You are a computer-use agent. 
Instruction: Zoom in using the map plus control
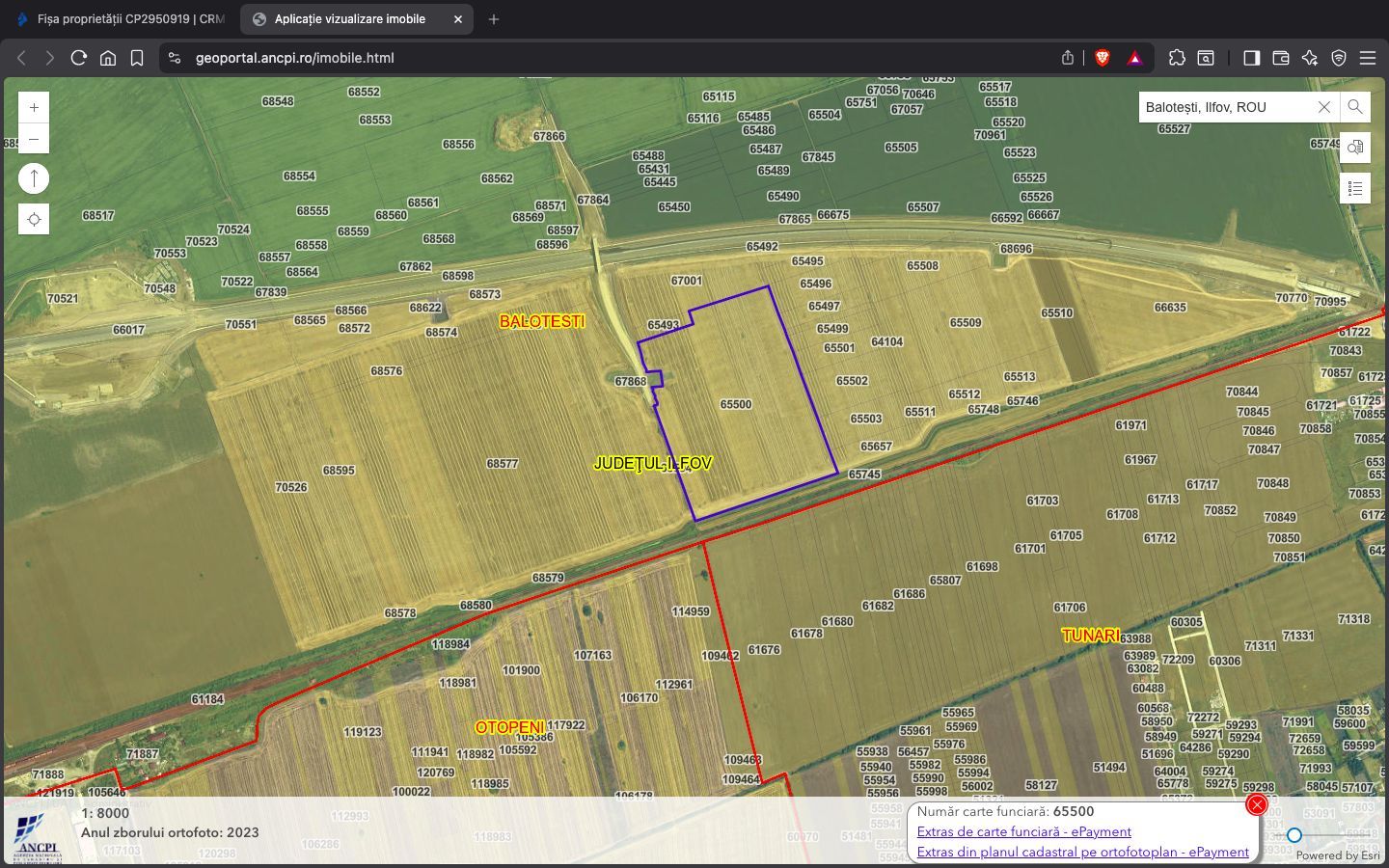[x=34, y=107]
